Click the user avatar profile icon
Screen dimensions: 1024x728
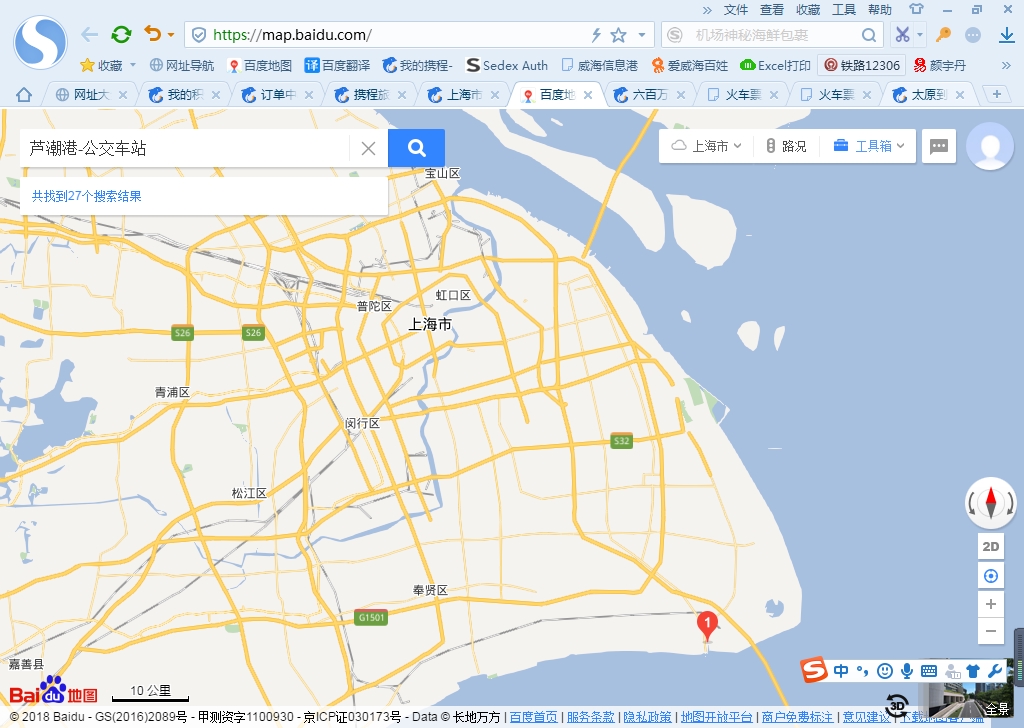(x=990, y=146)
